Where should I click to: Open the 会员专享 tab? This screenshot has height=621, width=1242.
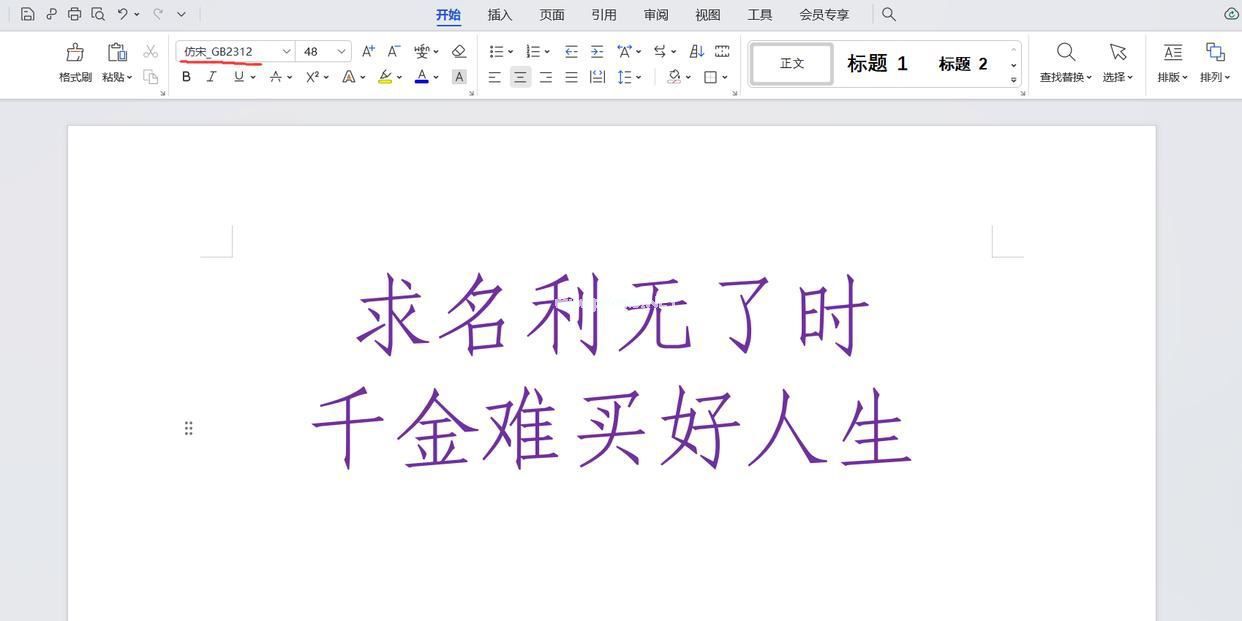tap(824, 15)
